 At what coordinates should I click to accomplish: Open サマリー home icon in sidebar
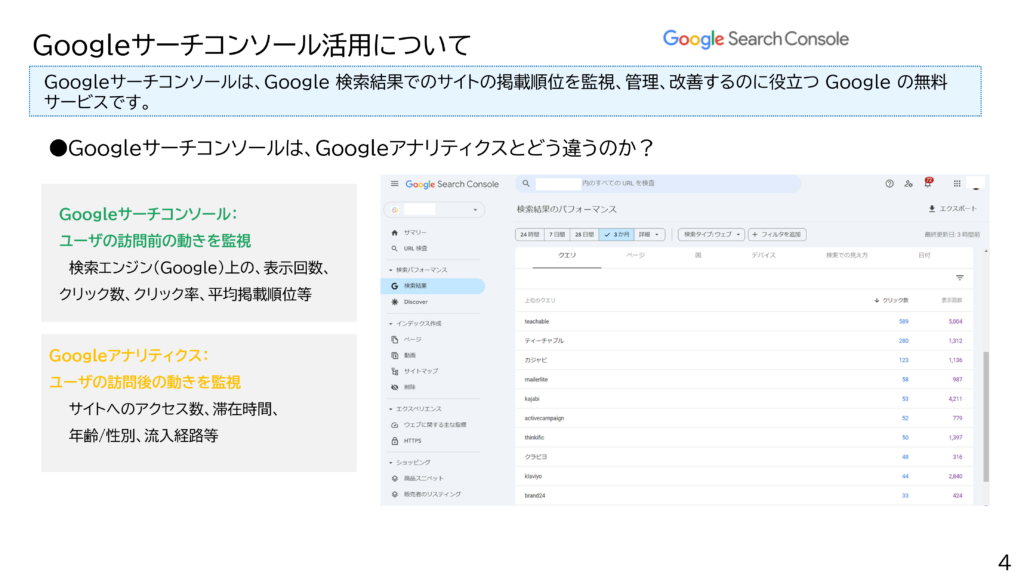[395, 232]
